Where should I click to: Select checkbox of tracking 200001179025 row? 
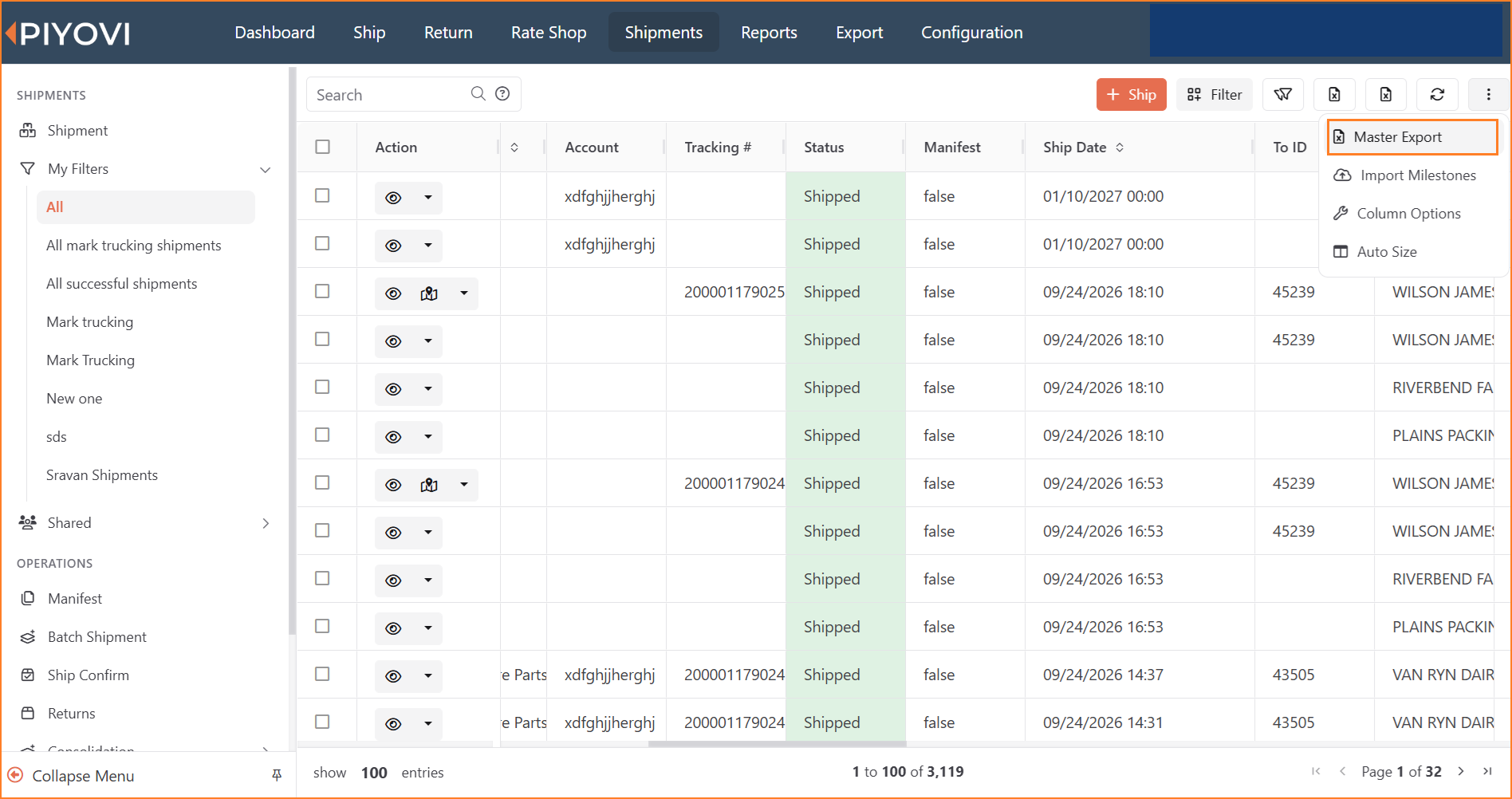click(322, 291)
